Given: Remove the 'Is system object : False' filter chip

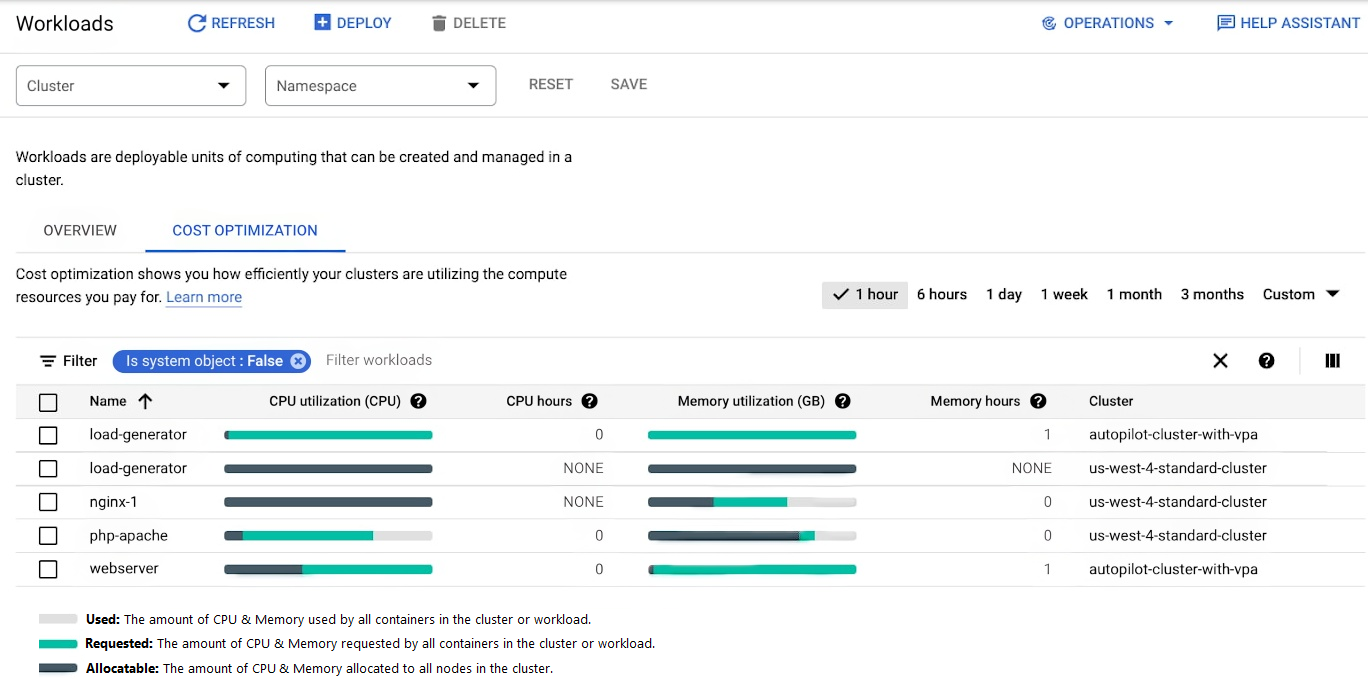Looking at the screenshot, I should [x=298, y=361].
